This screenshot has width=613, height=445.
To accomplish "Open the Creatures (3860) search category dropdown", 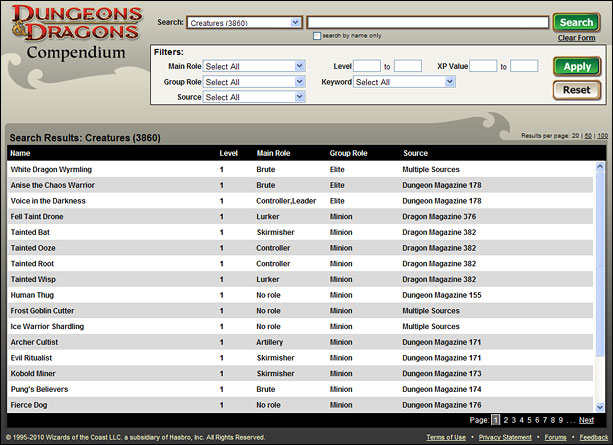I will 245,23.
